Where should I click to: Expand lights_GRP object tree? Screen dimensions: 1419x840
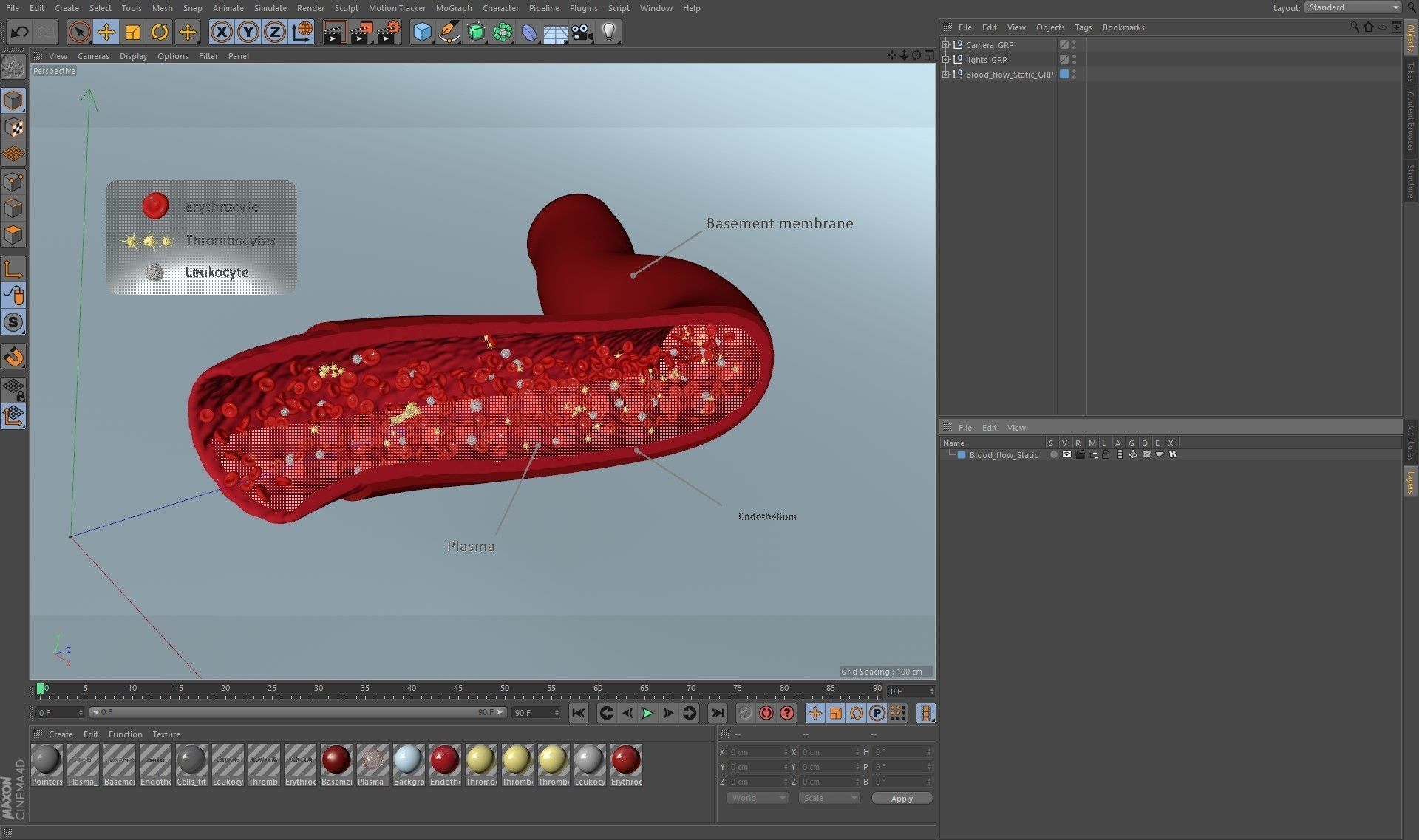pyautogui.click(x=945, y=59)
